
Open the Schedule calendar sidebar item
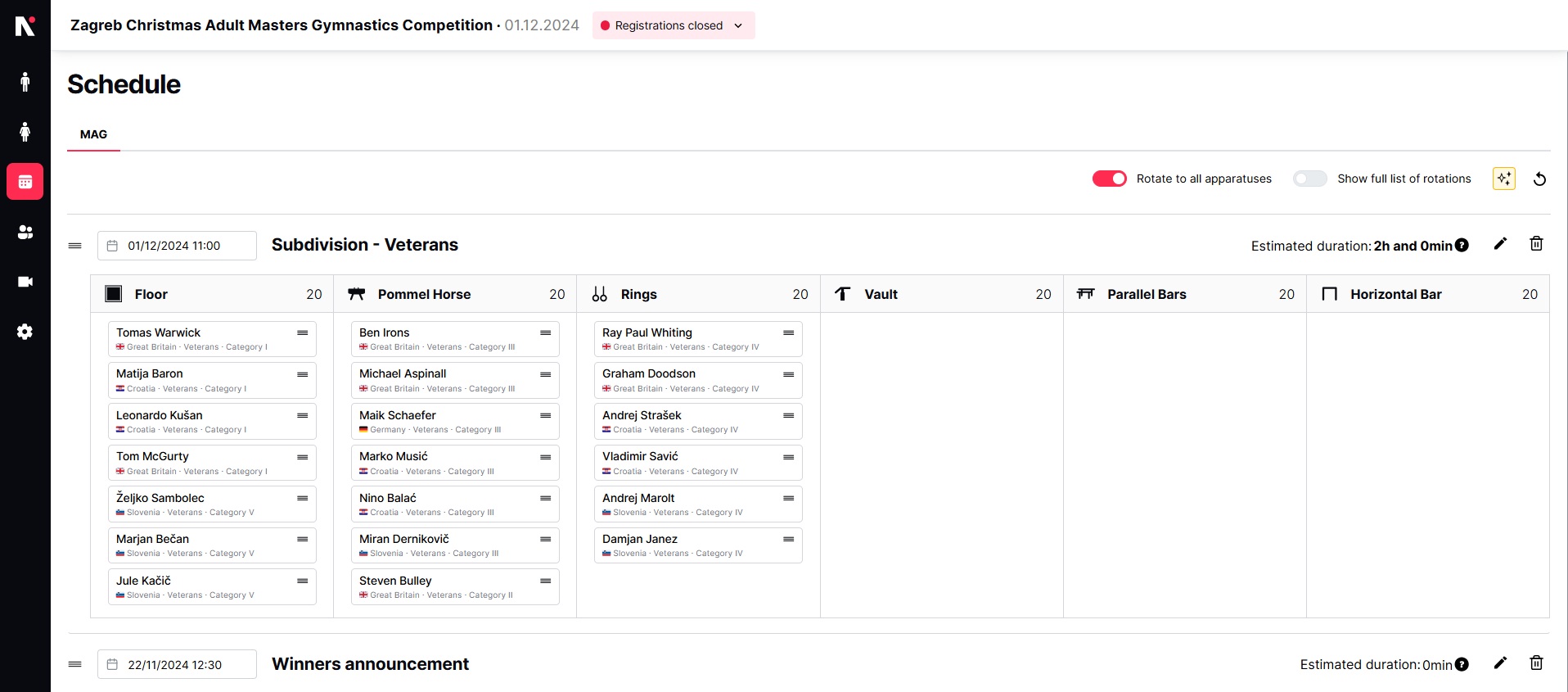click(25, 182)
